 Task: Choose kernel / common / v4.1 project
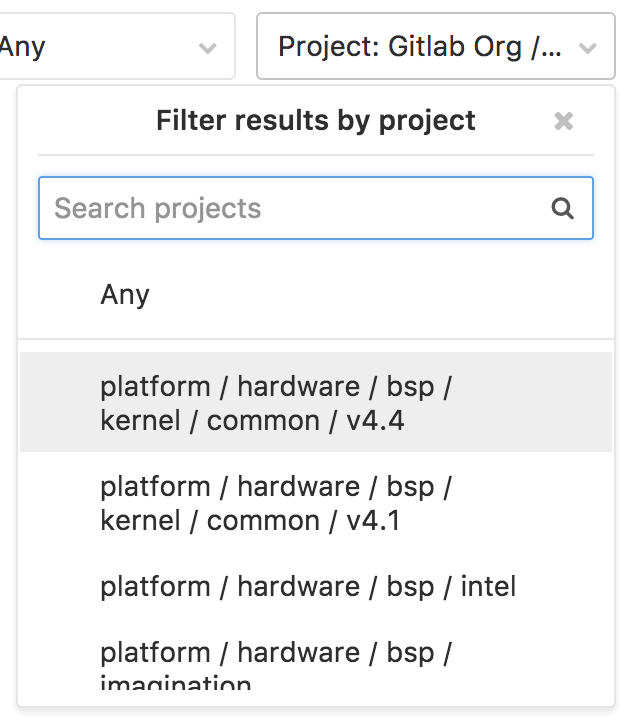coord(316,502)
